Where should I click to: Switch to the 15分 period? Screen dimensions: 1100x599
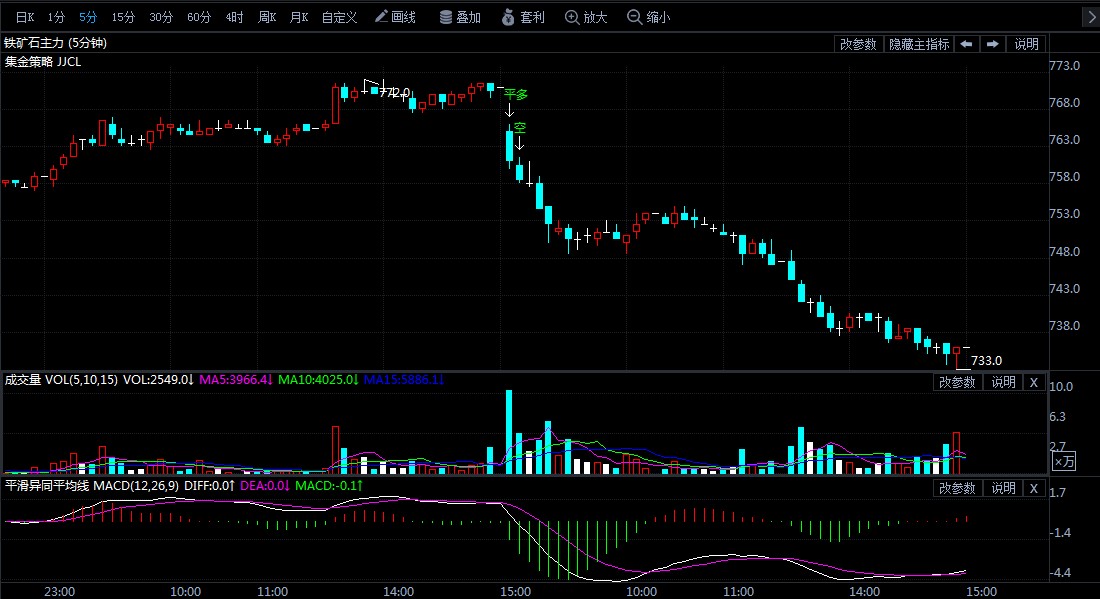[123, 17]
